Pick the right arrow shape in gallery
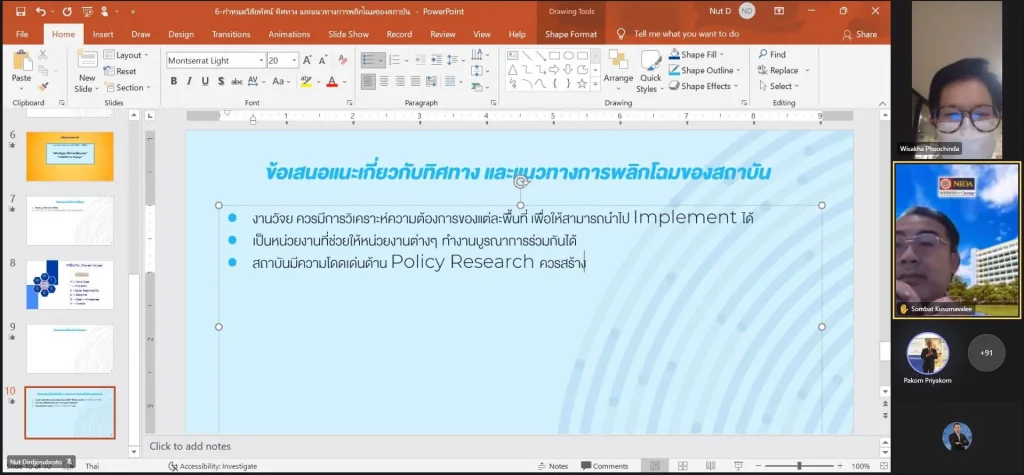 pyautogui.click(x=554, y=69)
